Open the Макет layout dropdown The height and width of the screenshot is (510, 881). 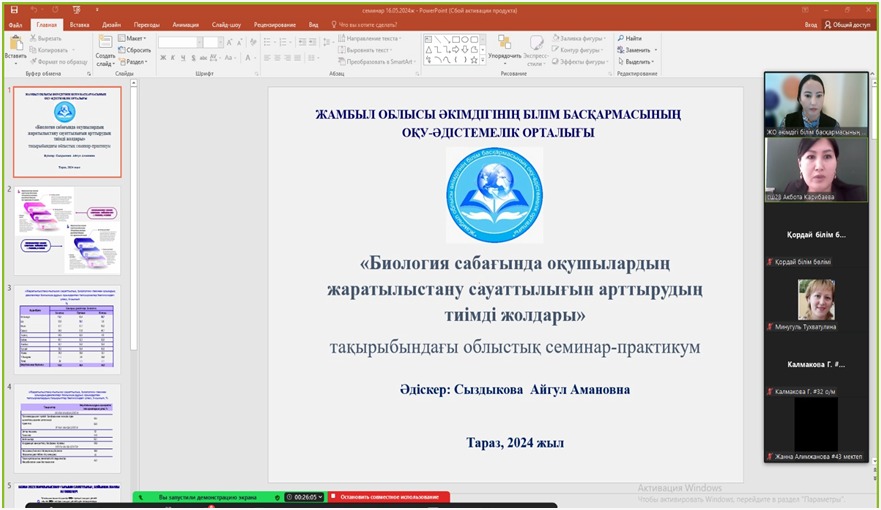(x=133, y=38)
